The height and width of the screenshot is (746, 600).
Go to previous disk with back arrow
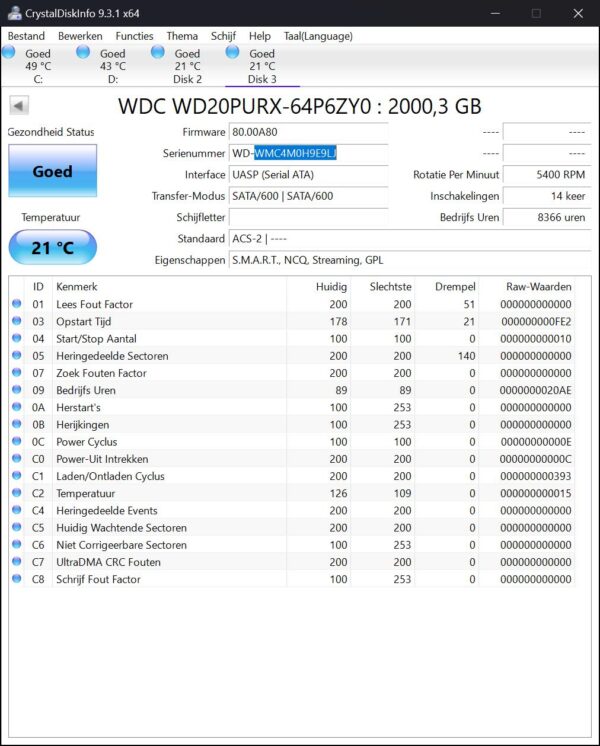click(19, 105)
